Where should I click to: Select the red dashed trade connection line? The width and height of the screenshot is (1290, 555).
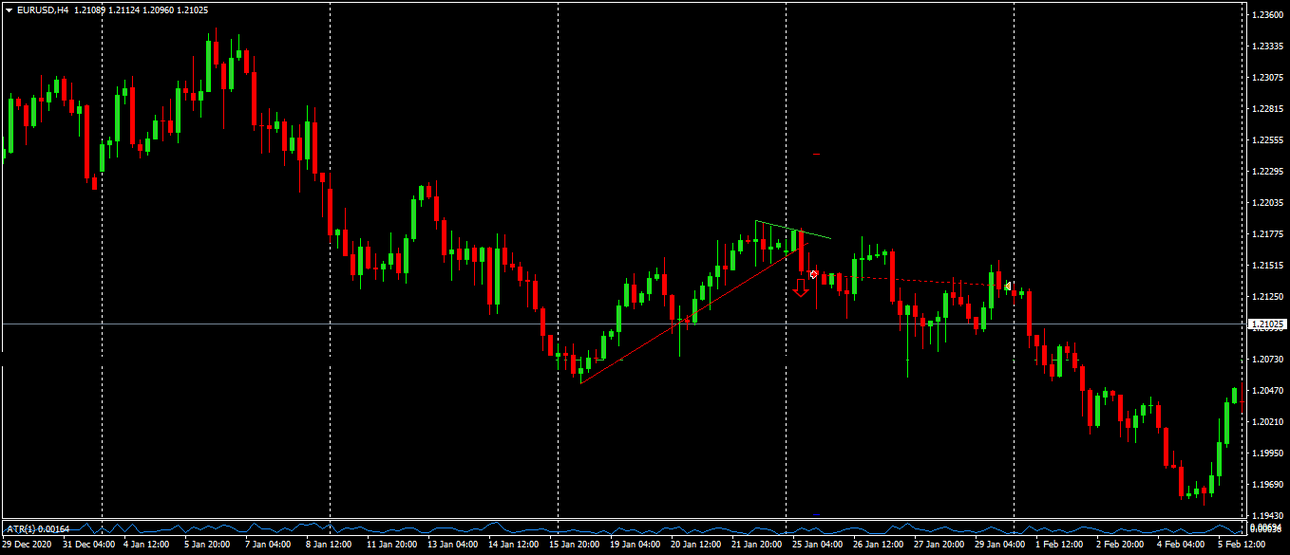click(911, 280)
